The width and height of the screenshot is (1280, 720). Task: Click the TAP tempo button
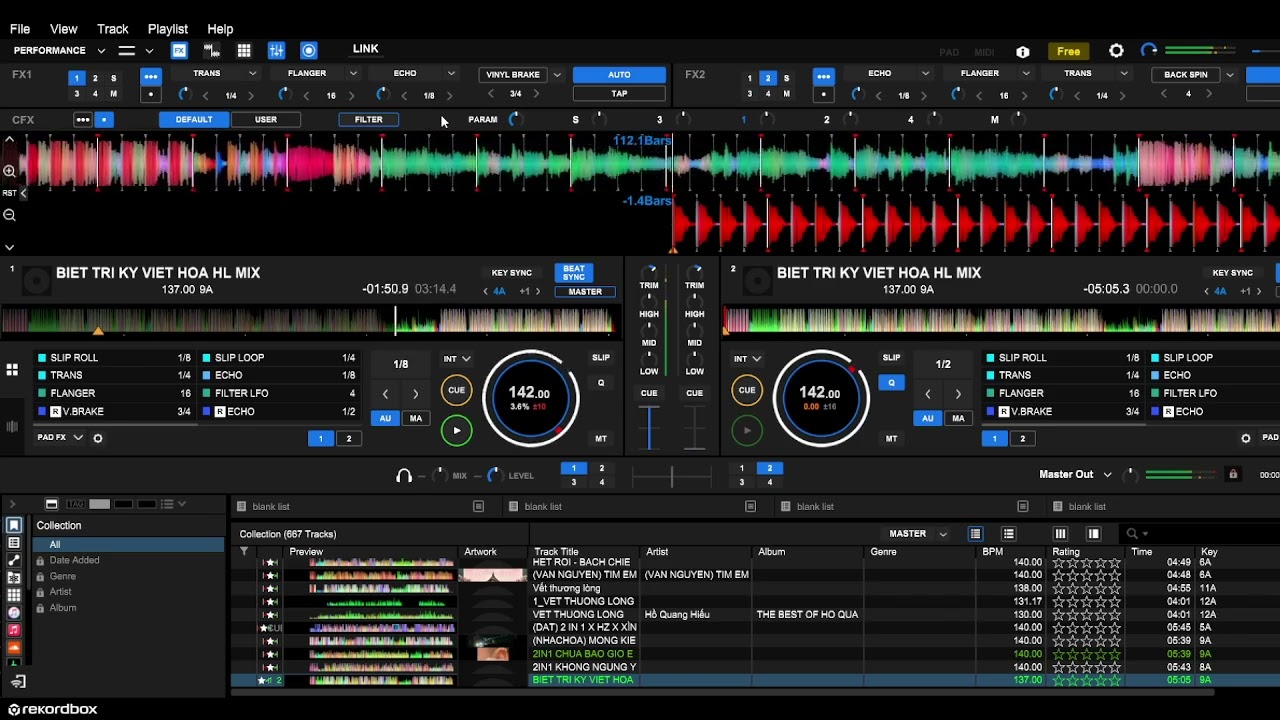[x=619, y=94]
